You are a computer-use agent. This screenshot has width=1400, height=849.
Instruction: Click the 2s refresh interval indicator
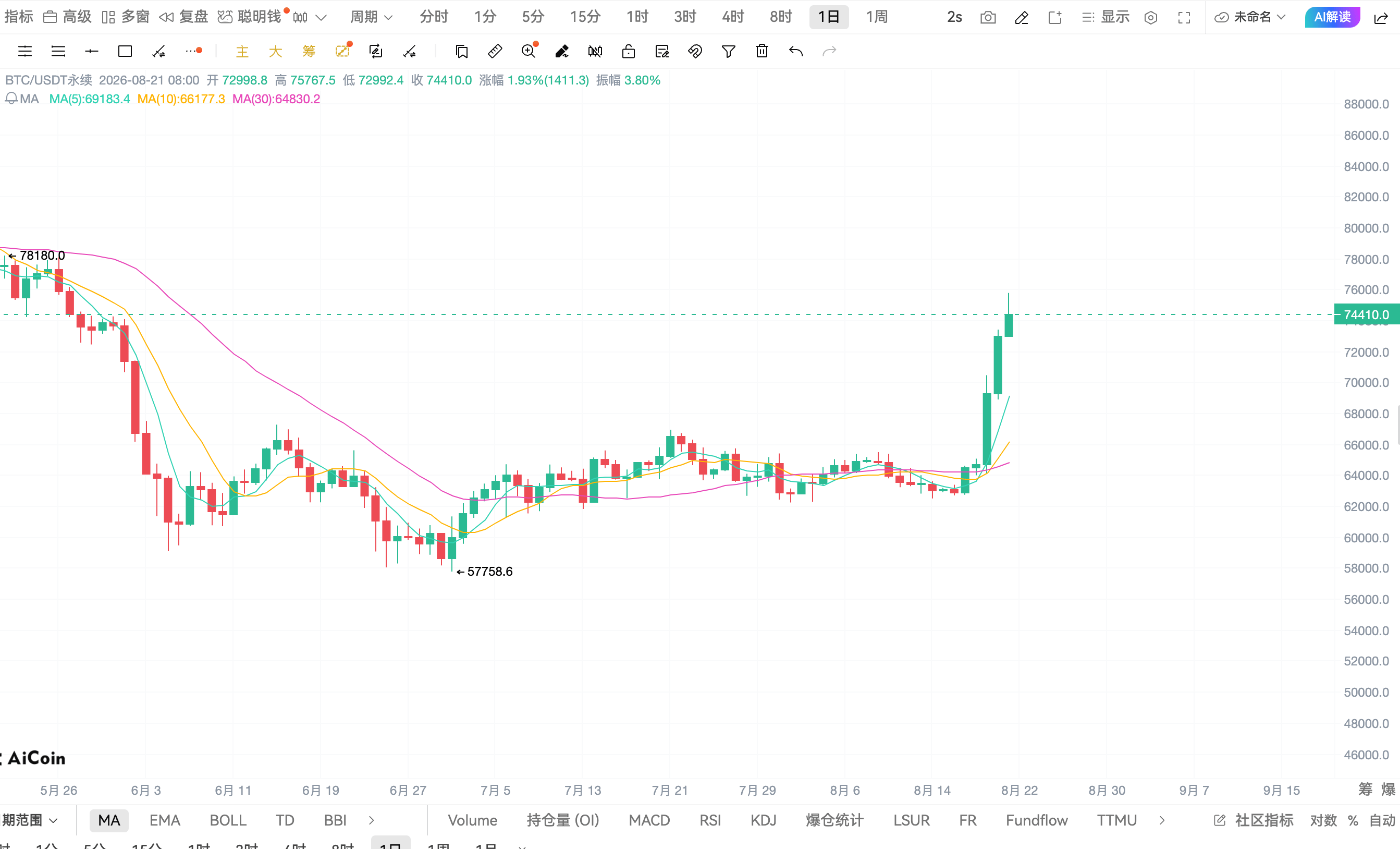point(954,17)
